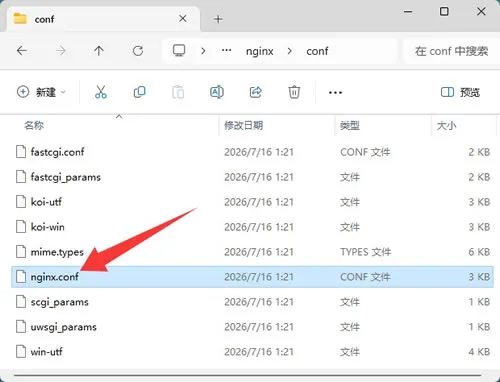Click the 在 conf 中搜索 box
The height and width of the screenshot is (382, 500).
[x=451, y=51]
